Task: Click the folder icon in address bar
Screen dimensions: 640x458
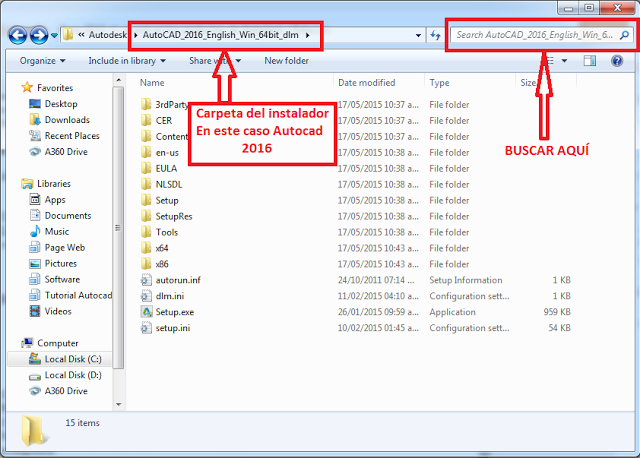Action: pos(68,35)
